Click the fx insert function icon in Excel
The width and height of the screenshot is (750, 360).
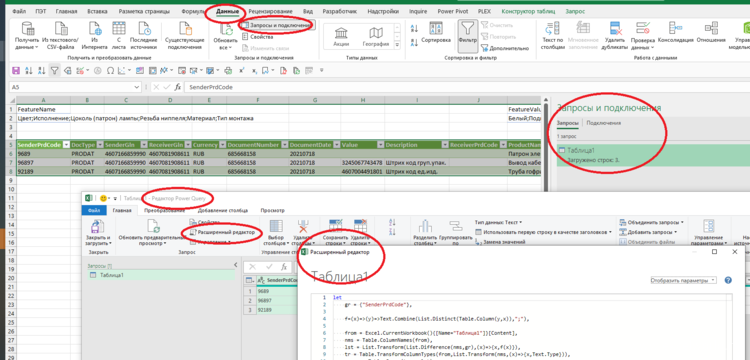coord(177,87)
